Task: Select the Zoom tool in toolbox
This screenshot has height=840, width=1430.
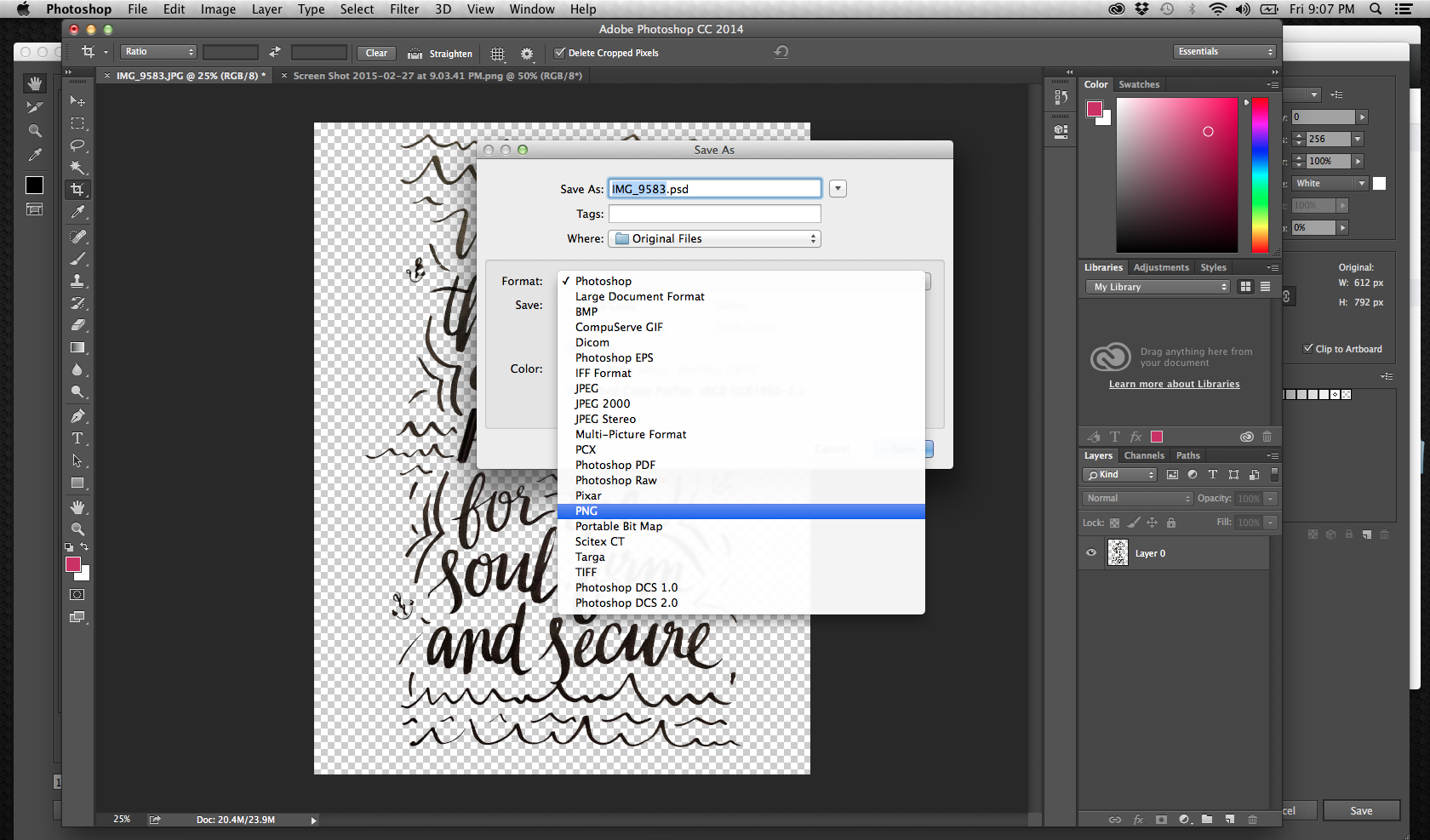Action: [x=77, y=529]
